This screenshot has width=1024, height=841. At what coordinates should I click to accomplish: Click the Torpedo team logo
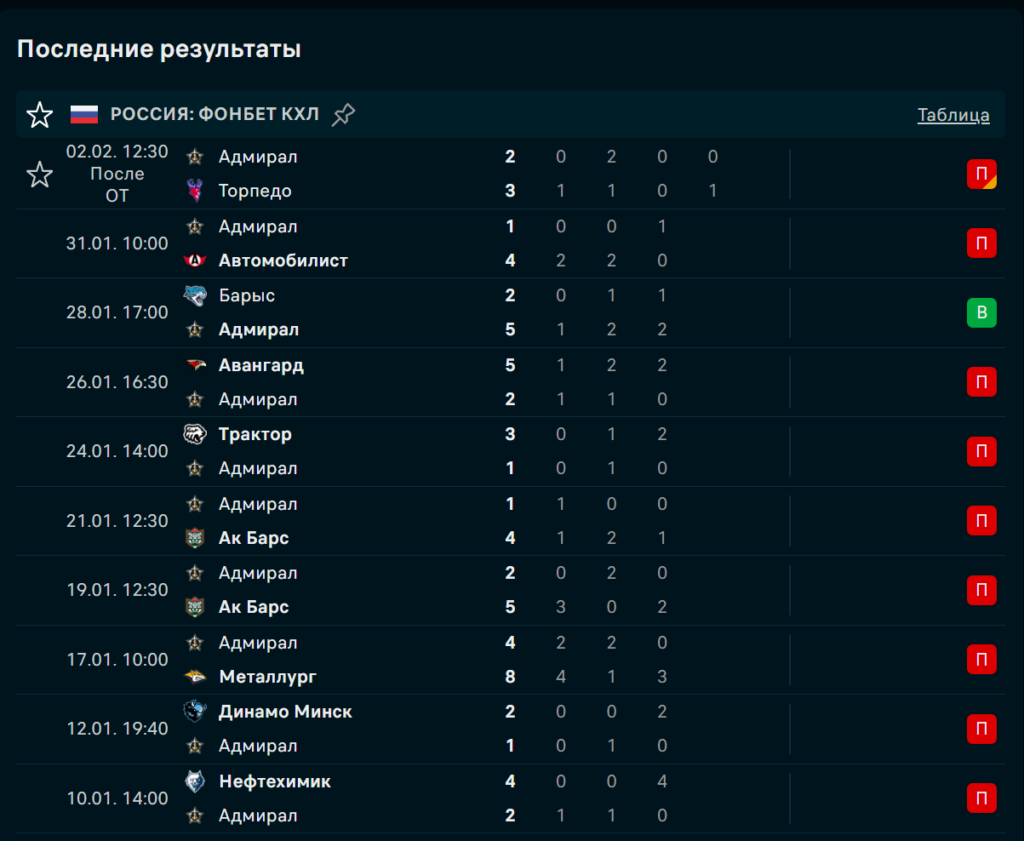pos(195,190)
